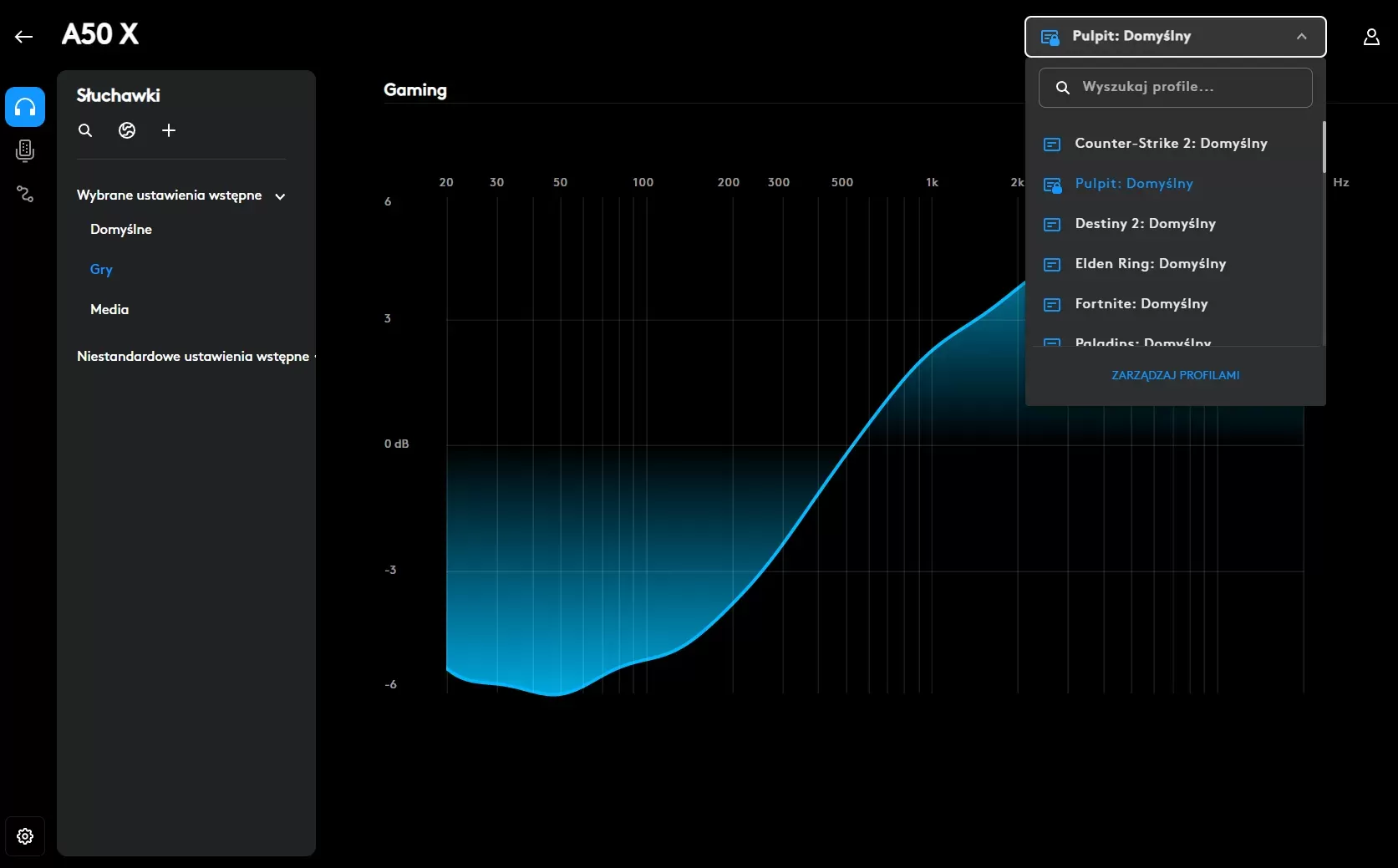
Task: Click the community presets icon
Action: (x=127, y=130)
